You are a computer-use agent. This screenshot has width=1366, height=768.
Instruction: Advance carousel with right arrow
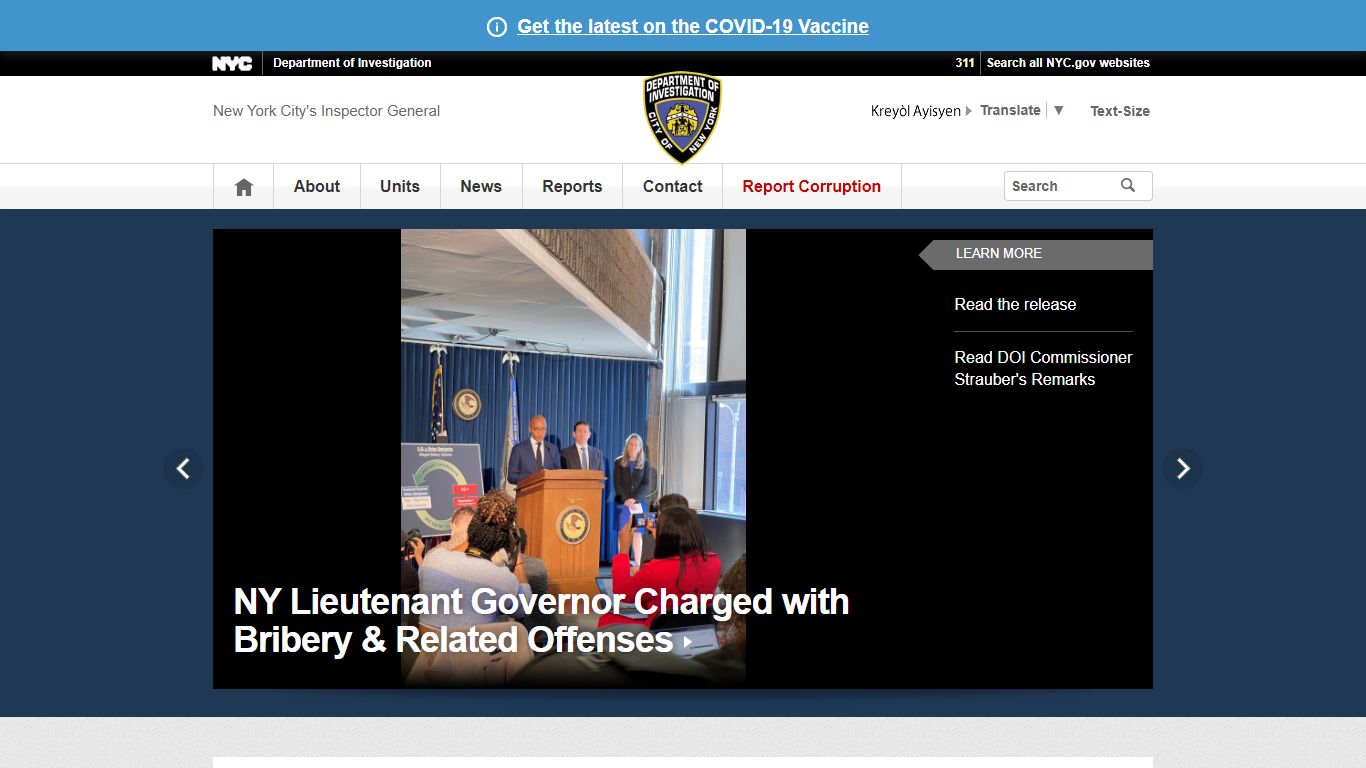click(1182, 468)
